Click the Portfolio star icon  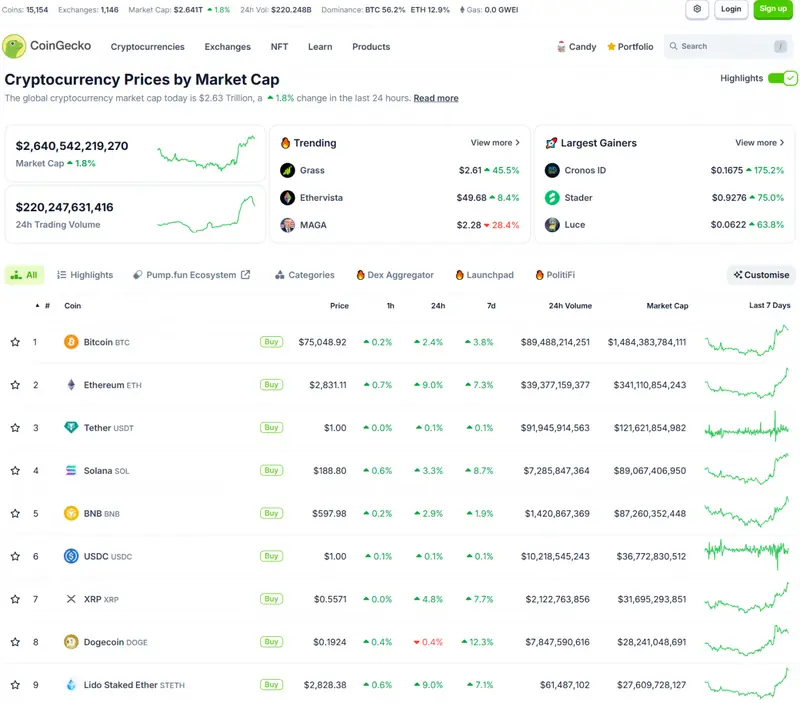click(611, 47)
